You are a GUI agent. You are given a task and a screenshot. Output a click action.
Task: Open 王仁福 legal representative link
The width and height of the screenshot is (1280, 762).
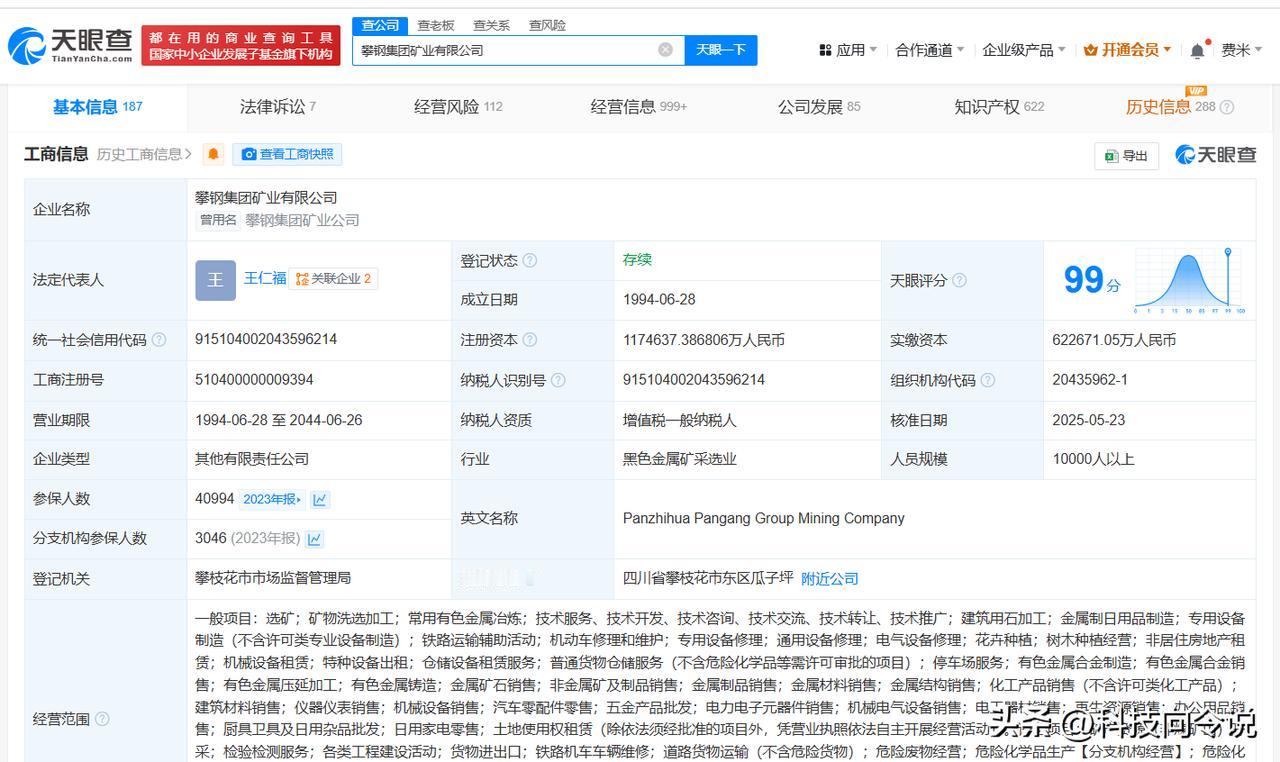pos(265,279)
